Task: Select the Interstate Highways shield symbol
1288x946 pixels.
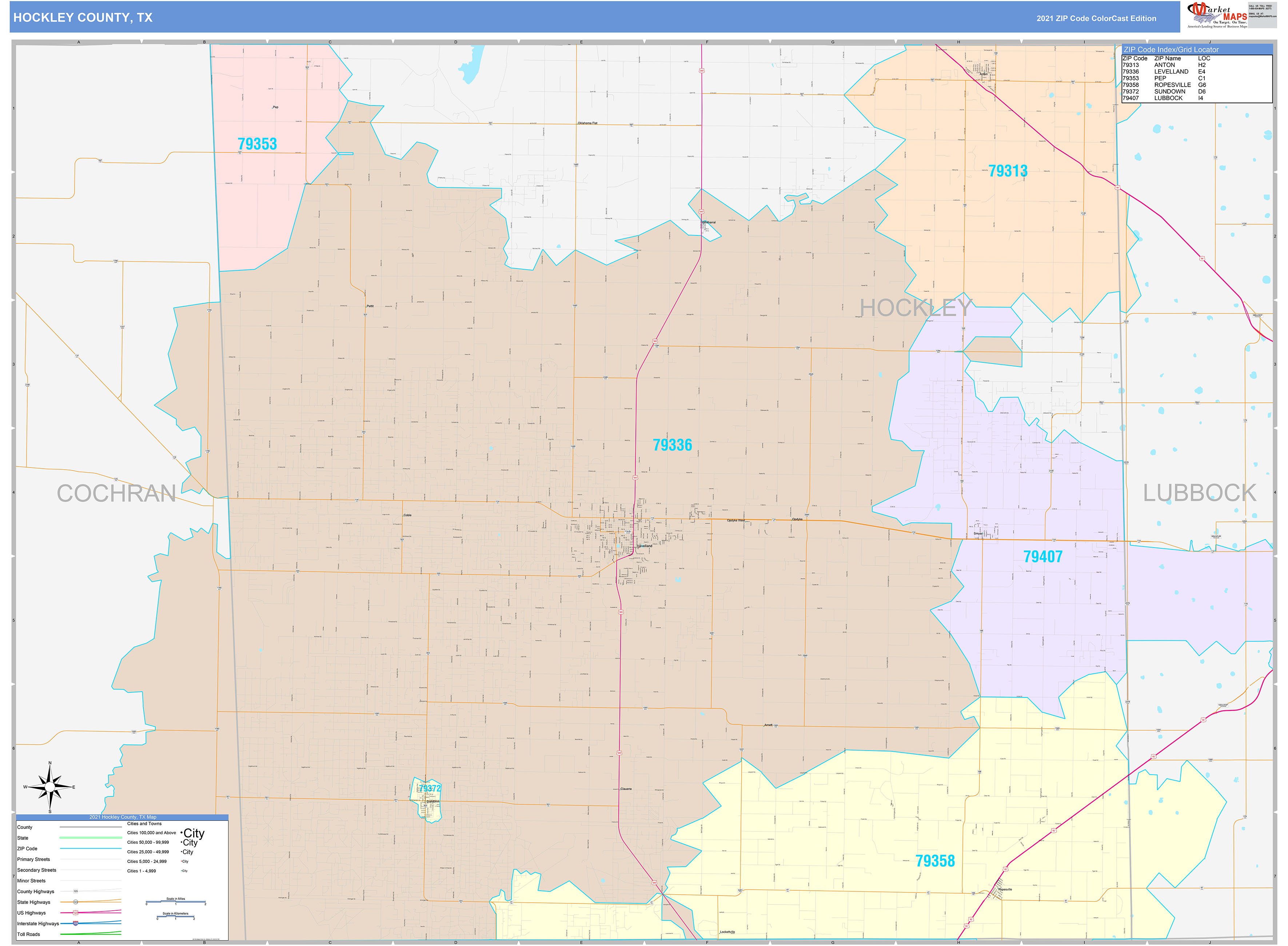Action: tap(76, 923)
